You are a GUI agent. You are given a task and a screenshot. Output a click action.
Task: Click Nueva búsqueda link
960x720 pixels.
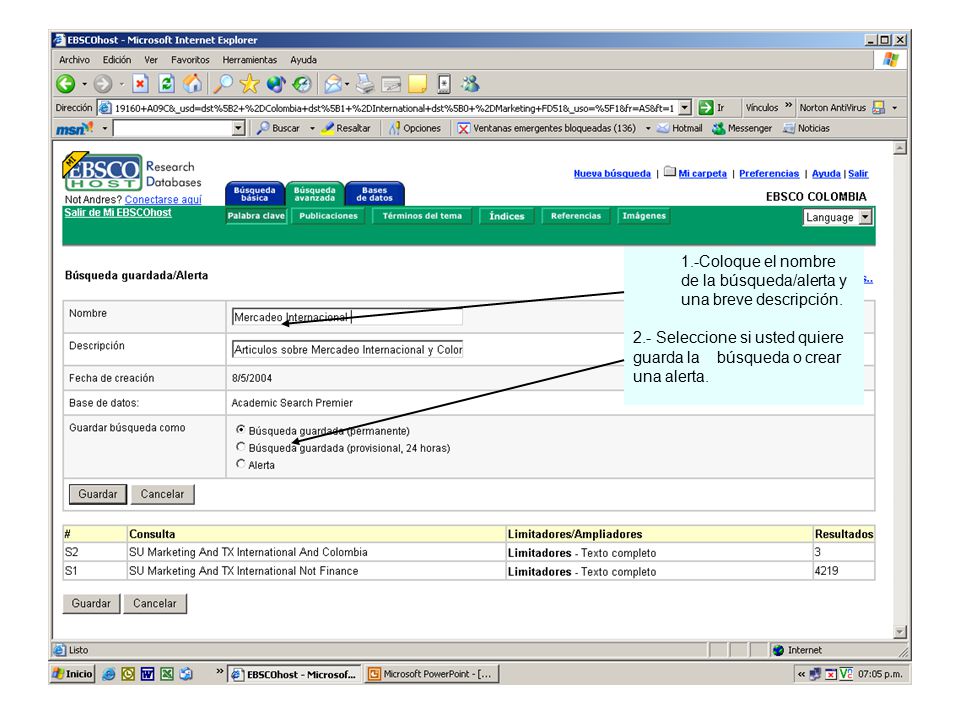[612, 173]
